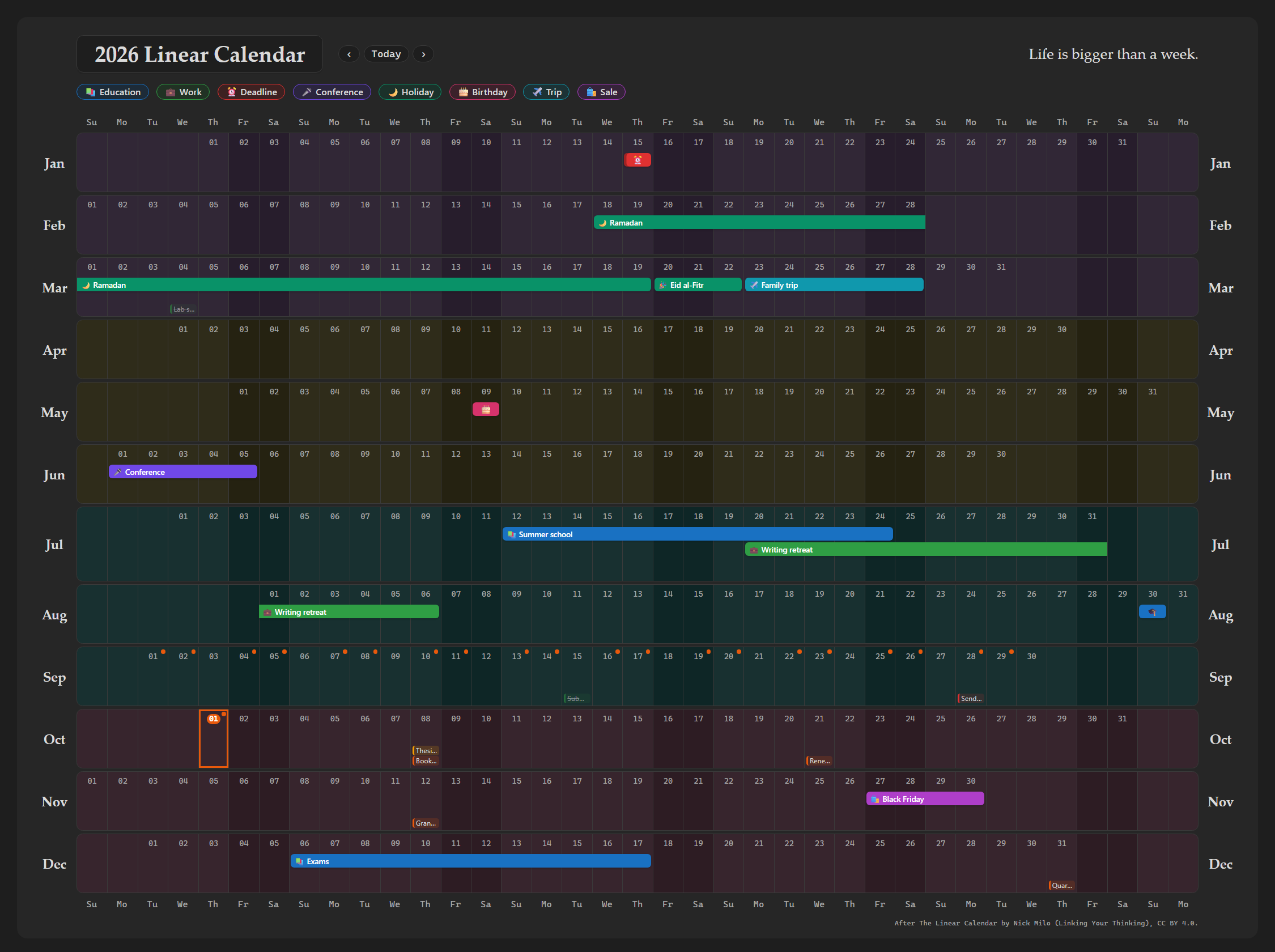Open the Writing retreat bar in August
1275x952 pixels.
coord(349,612)
